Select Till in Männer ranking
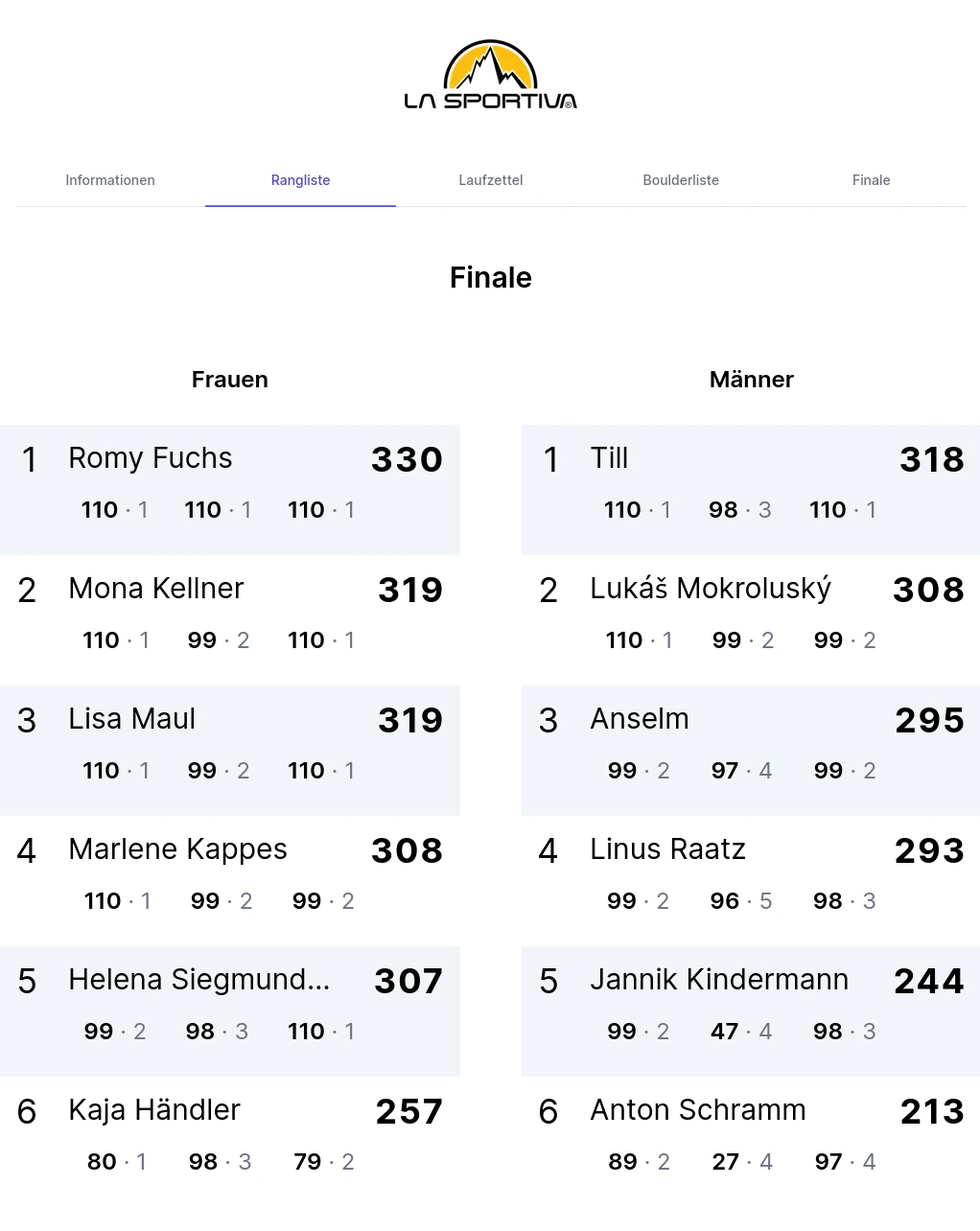 click(x=751, y=490)
